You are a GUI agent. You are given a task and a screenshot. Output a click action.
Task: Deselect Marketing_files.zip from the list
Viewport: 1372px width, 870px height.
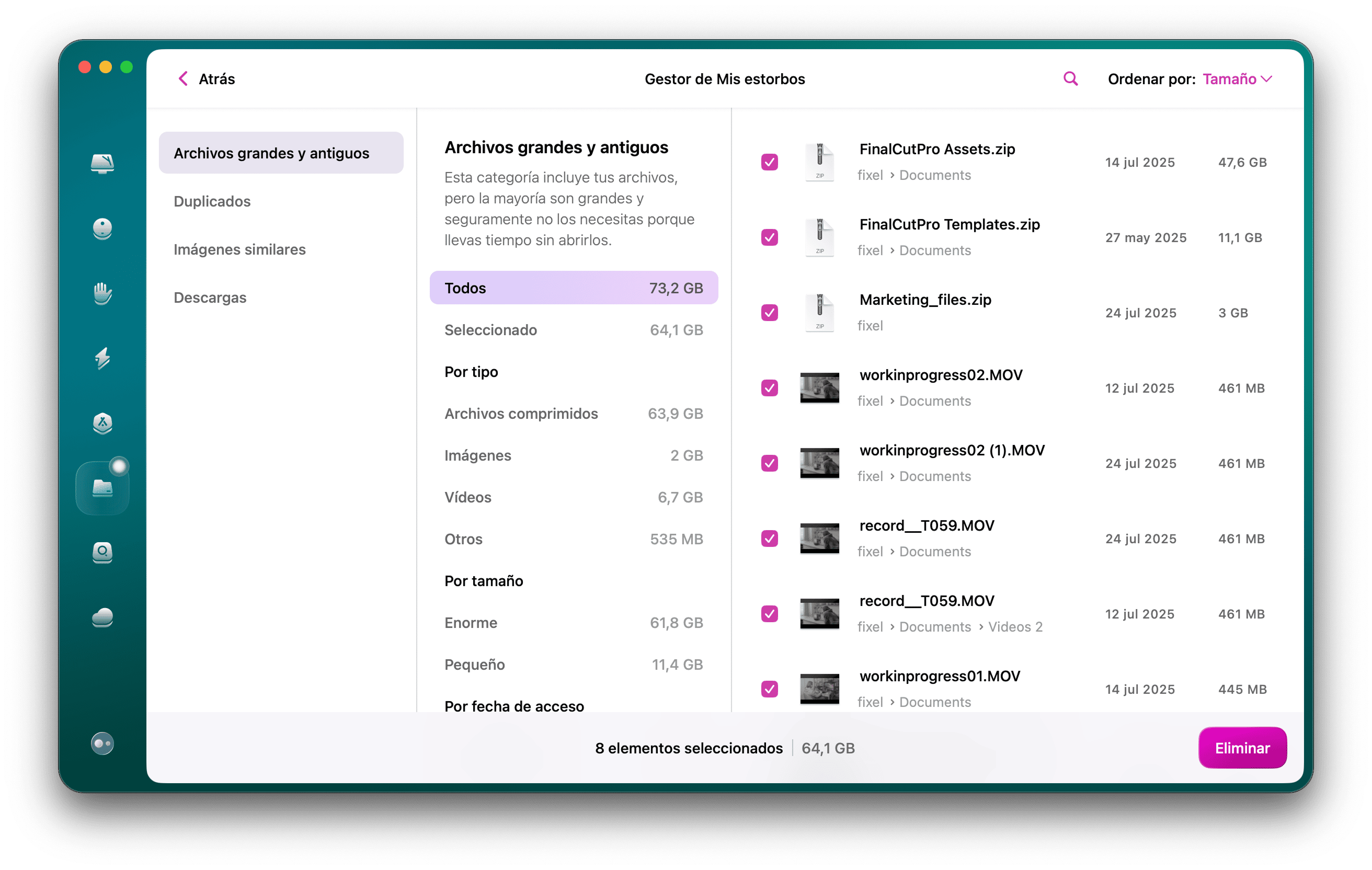pos(769,312)
